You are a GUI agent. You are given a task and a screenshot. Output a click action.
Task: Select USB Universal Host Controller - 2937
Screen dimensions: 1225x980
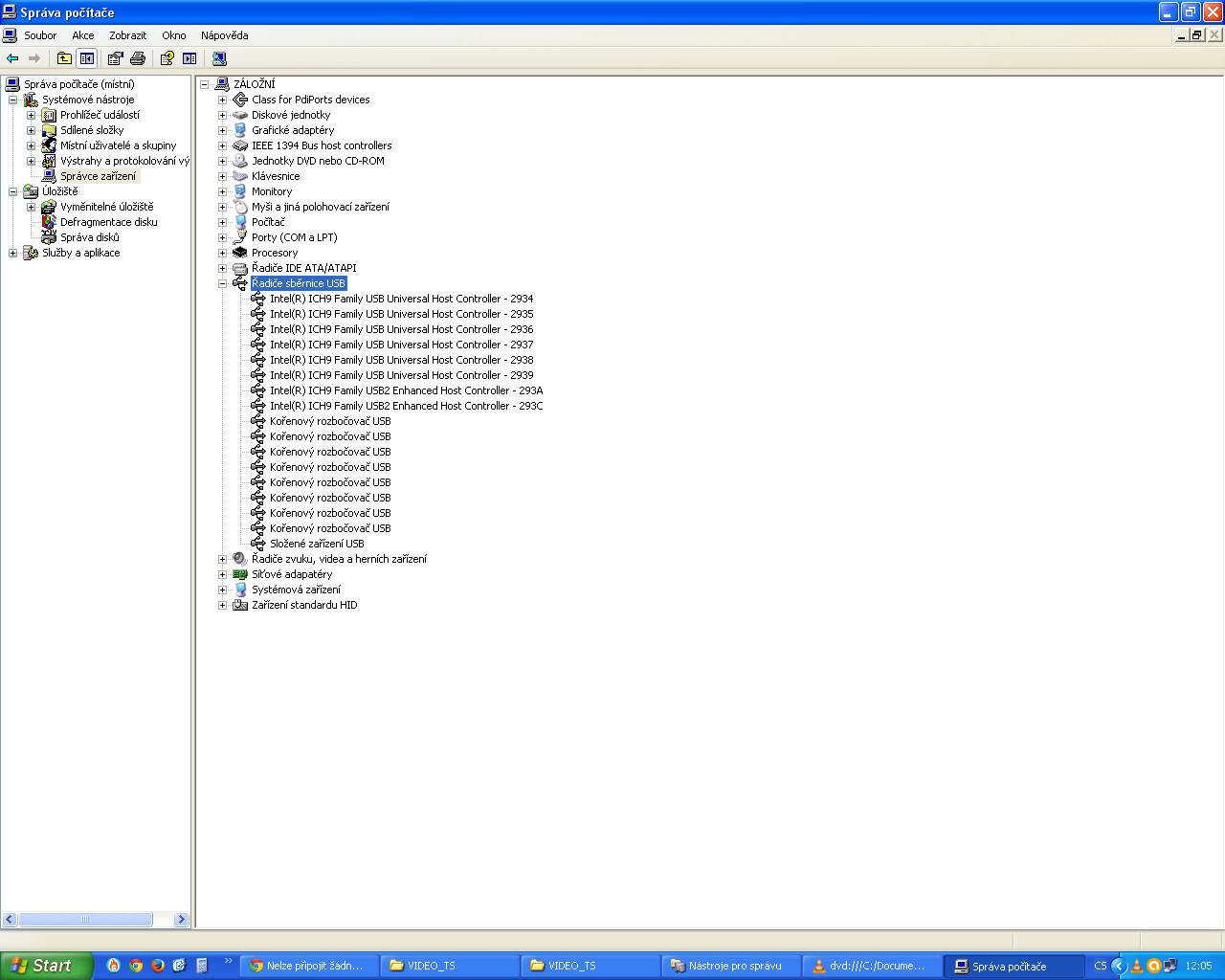pos(401,345)
